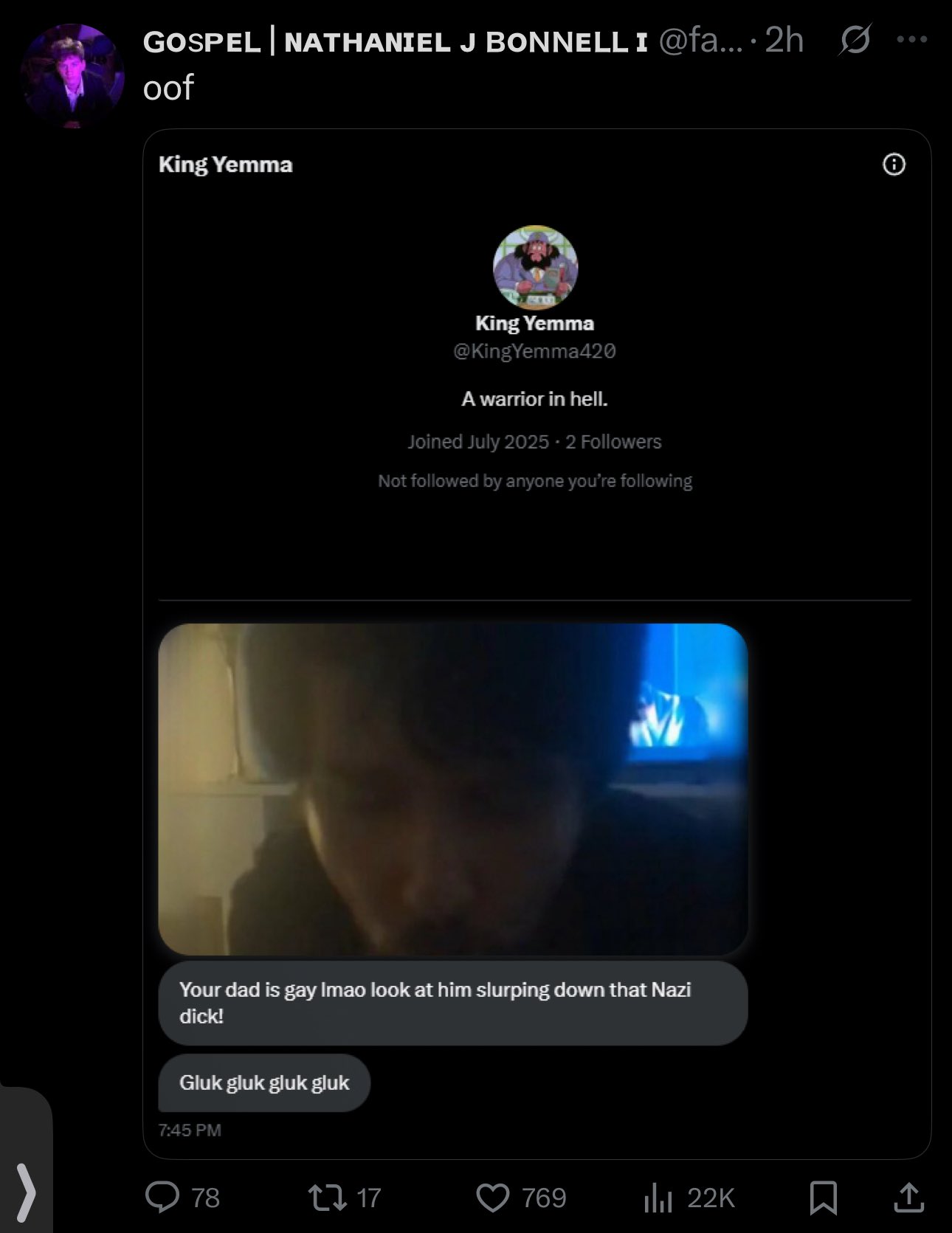Viewport: 952px width, 1233px height.
Task: Like the post with heart icon
Action: (492, 1197)
